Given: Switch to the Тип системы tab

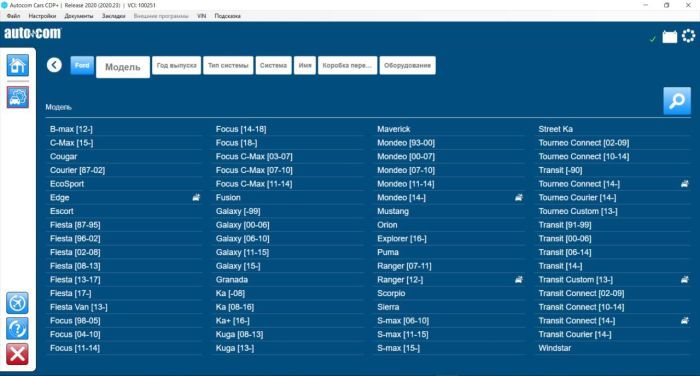Looking at the screenshot, I should (x=228, y=65).
